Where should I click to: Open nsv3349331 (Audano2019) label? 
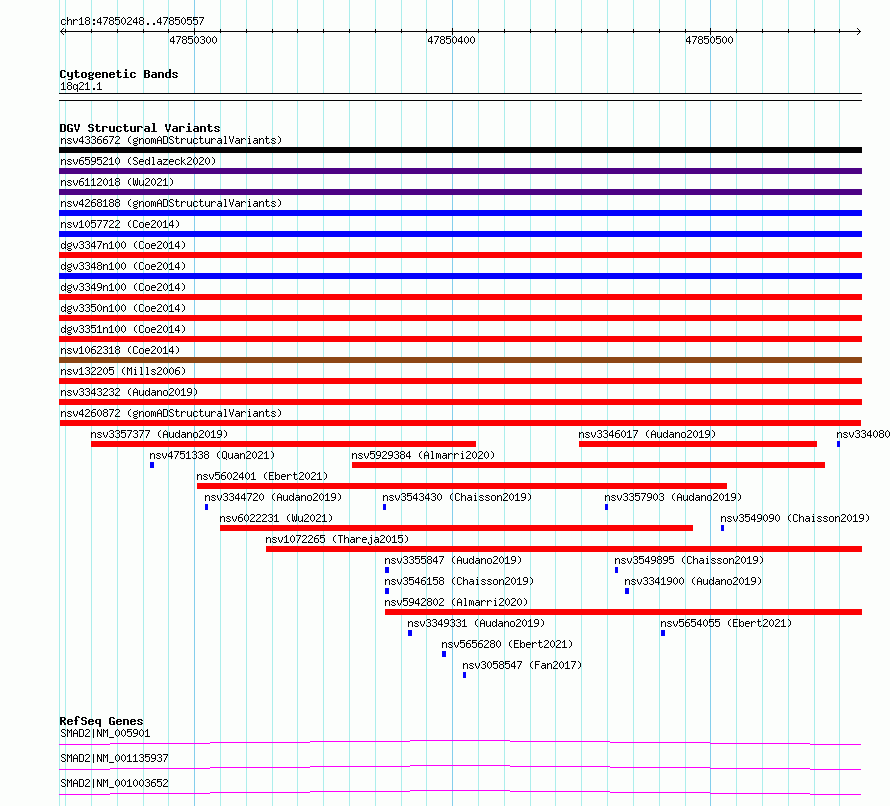click(x=476, y=623)
